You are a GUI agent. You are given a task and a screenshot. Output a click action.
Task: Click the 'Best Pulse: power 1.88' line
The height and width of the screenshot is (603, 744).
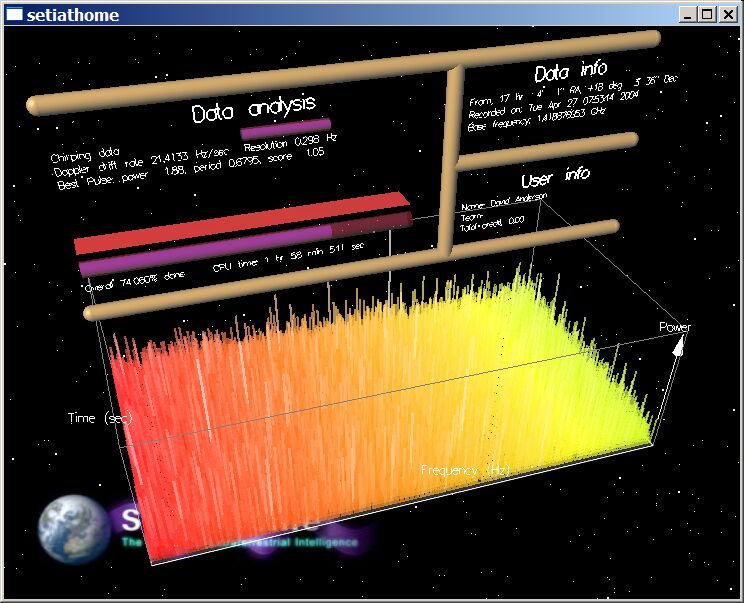(x=191, y=170)
